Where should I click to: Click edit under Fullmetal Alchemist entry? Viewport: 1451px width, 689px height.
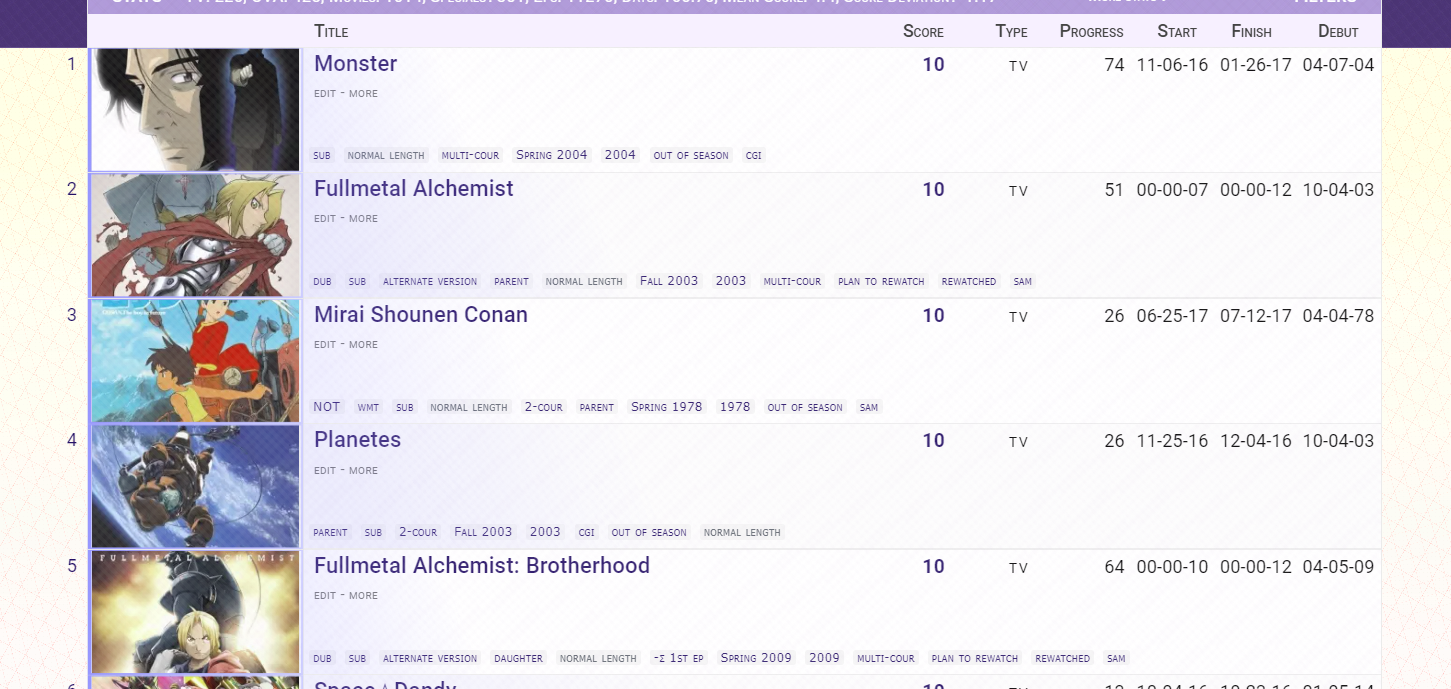point(325,218)
